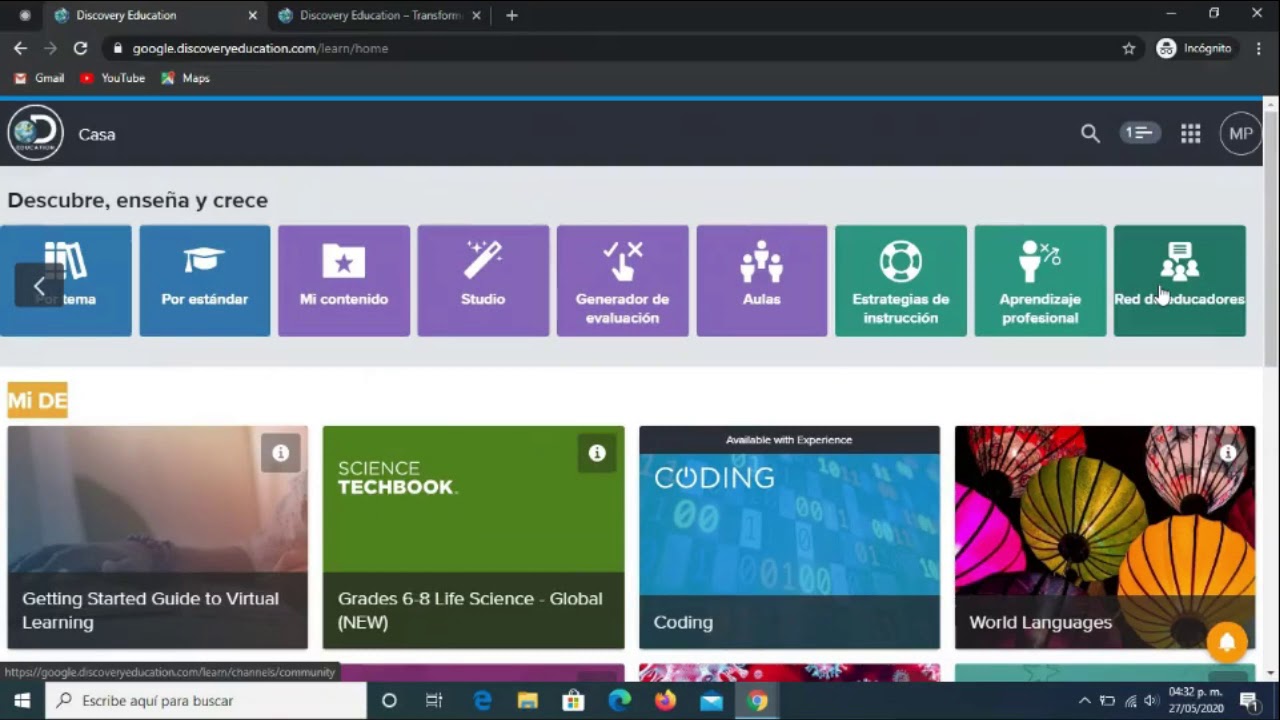Open Task View on the taskbar
Image resolution: width=1280 pixels, height=720 pixels.
tap(434, 701)
